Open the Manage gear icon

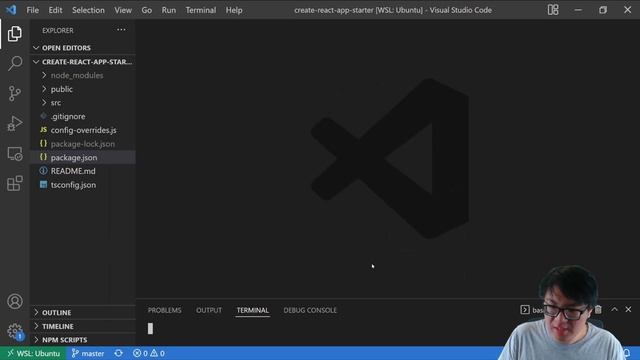[x=15, y=331]
